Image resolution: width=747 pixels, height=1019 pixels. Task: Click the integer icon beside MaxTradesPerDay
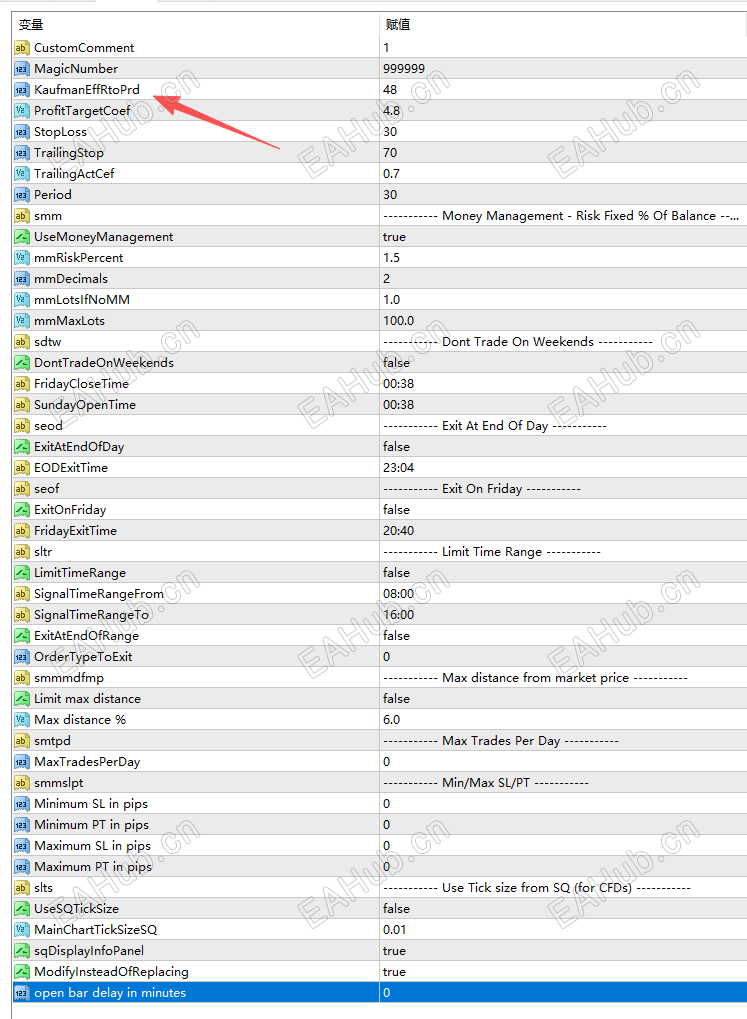pos(21,762)
